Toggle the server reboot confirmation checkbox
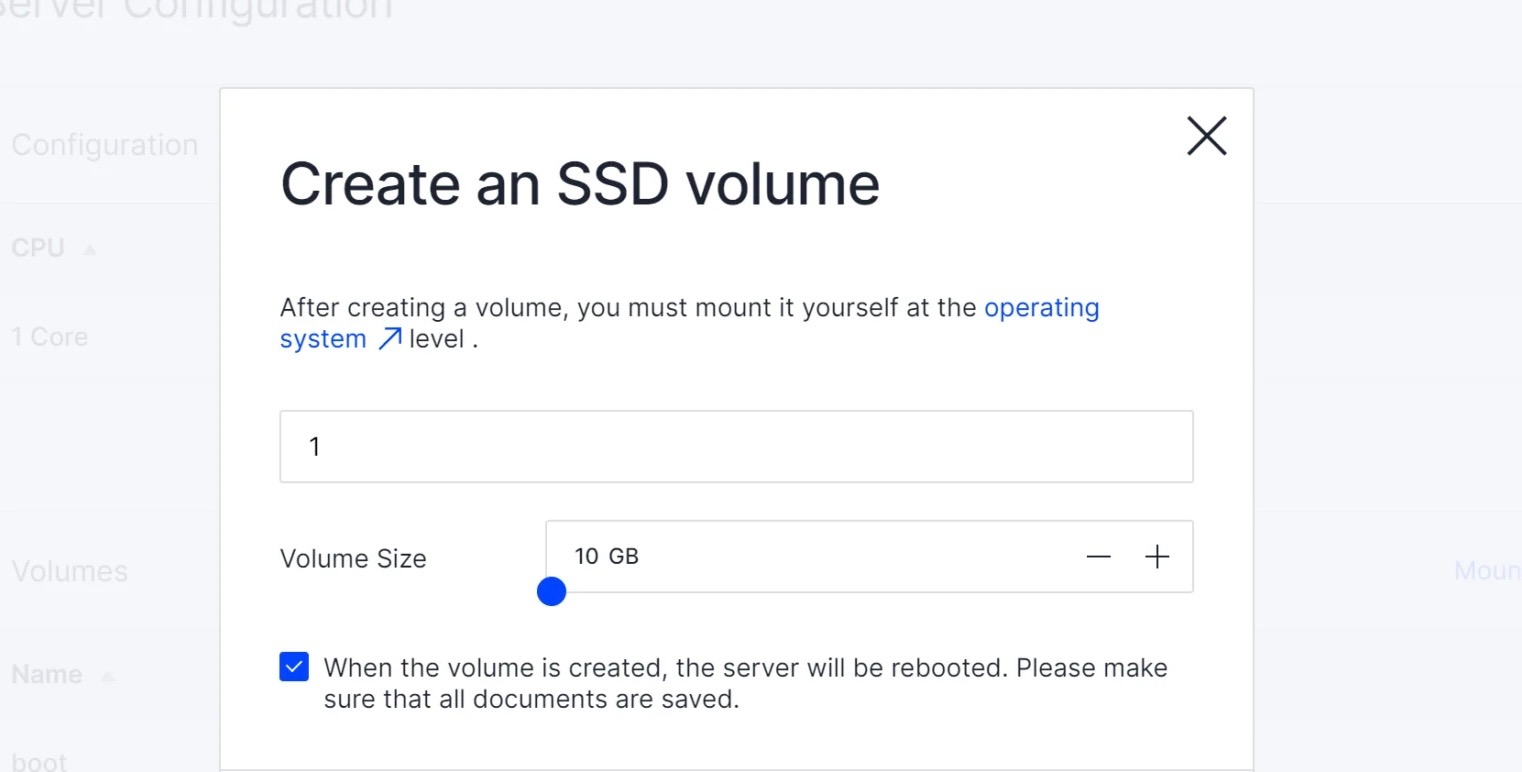Viewport: 1522px width, 772px height. coord(294,667)
